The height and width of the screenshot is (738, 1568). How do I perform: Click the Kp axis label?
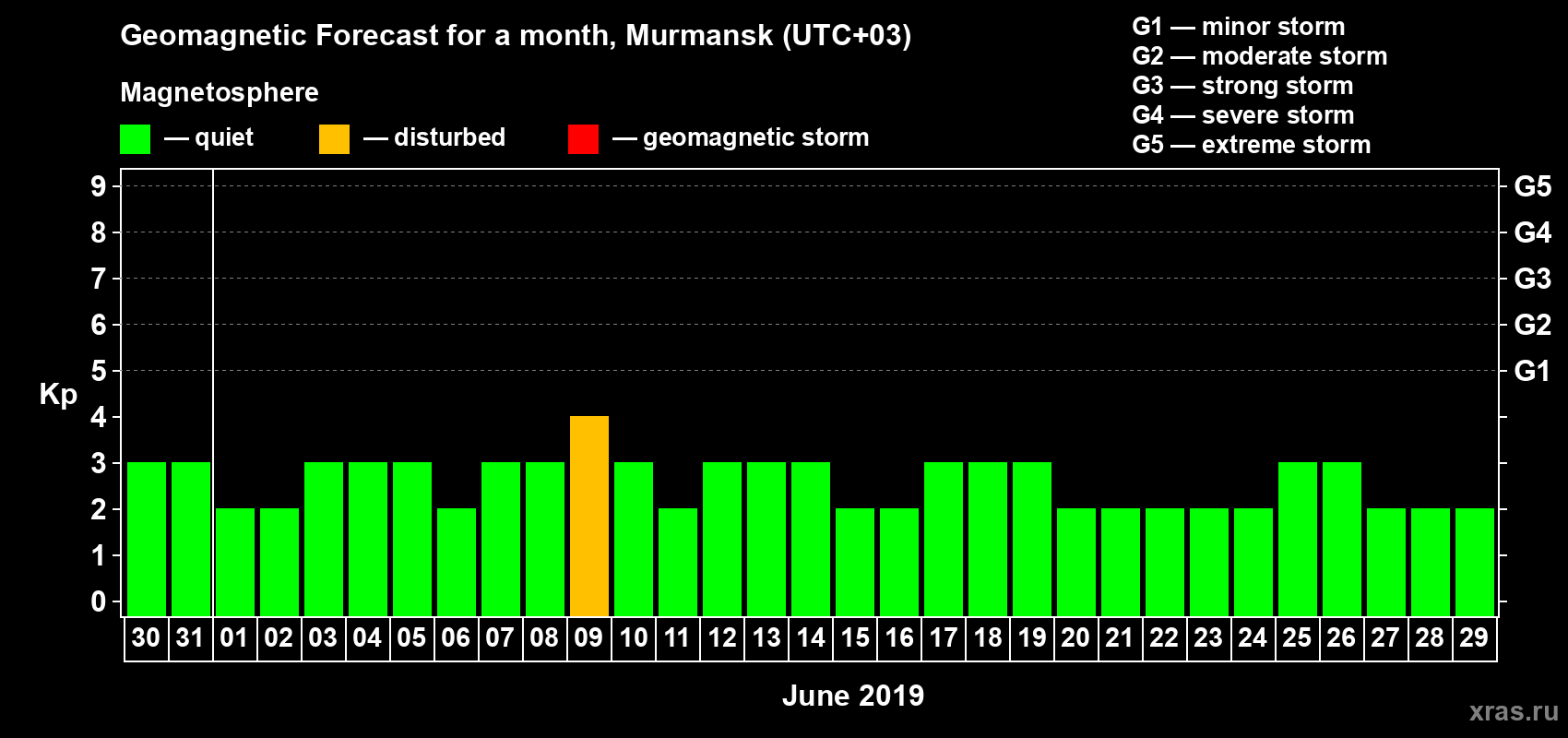pos(58,395)
